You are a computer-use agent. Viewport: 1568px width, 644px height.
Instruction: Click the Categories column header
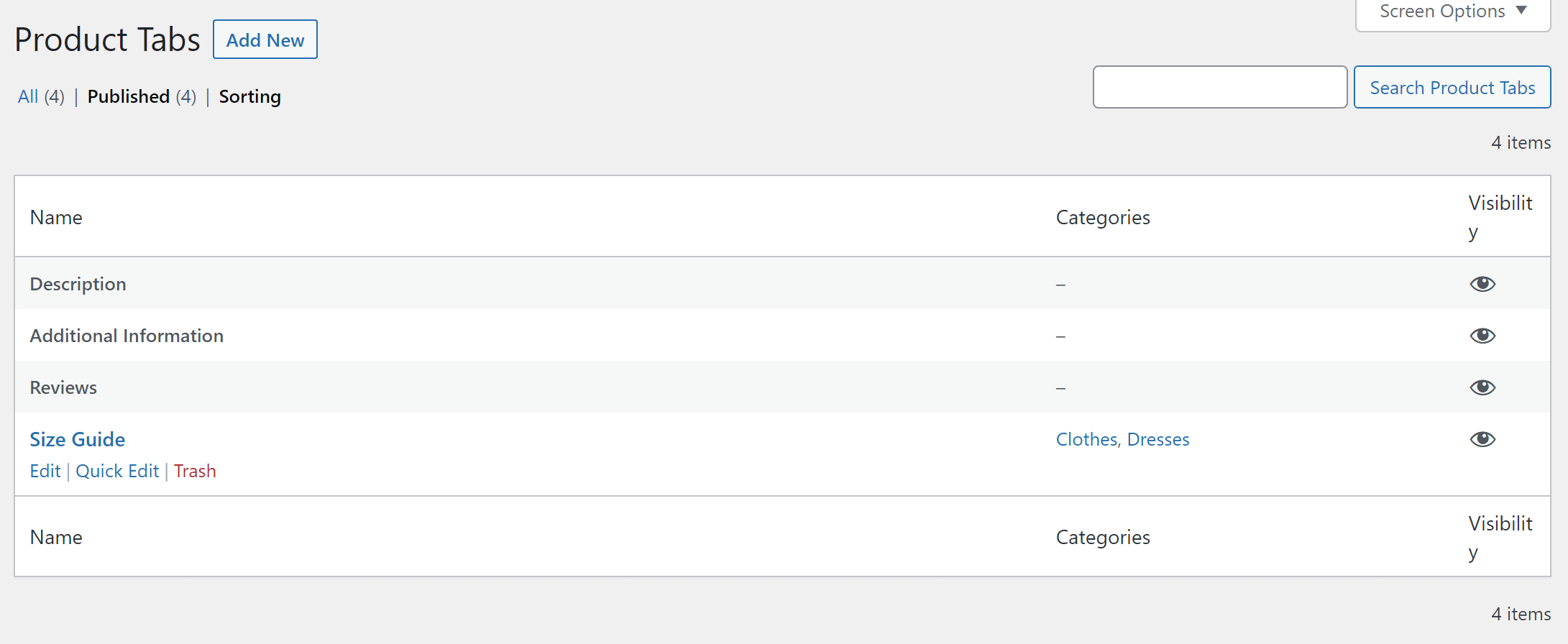pyautogui.click(x=1102, y=217)
